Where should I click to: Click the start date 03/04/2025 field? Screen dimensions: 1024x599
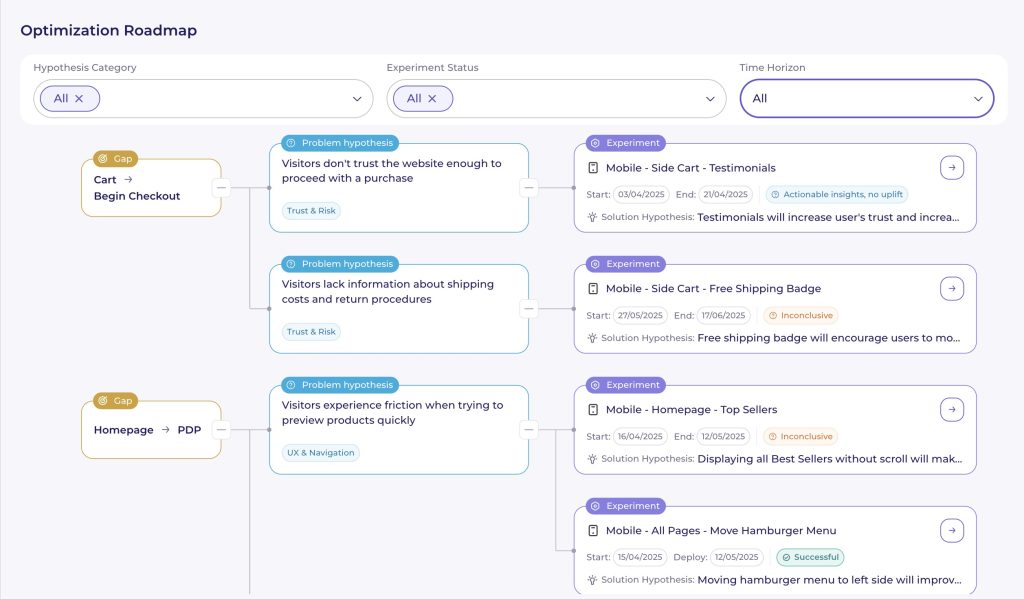[639, 195]
